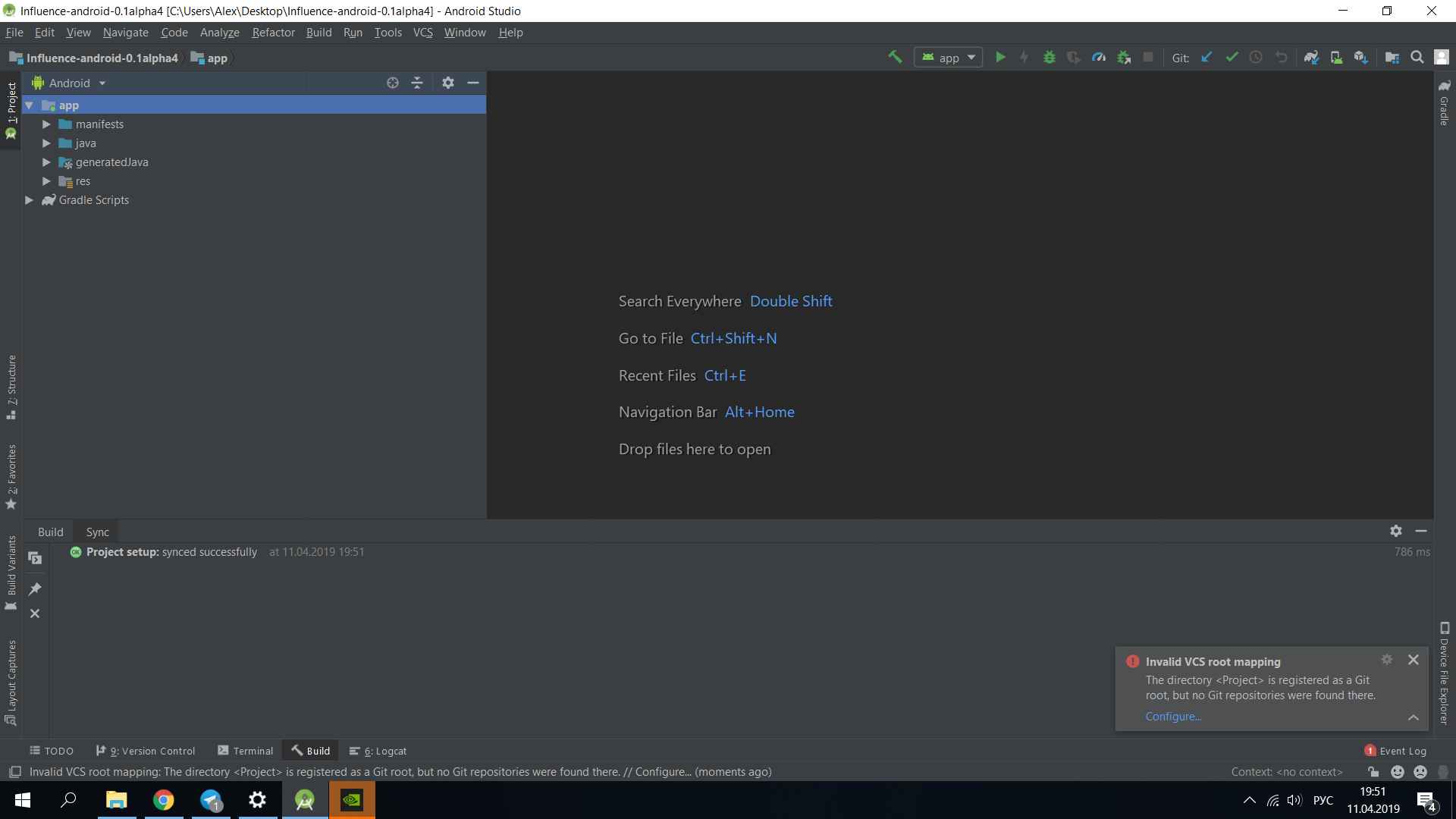This screenshot has width=1456, height=819.
Task: Open the Android project view dropdown
Action: [x=69, y=83]
